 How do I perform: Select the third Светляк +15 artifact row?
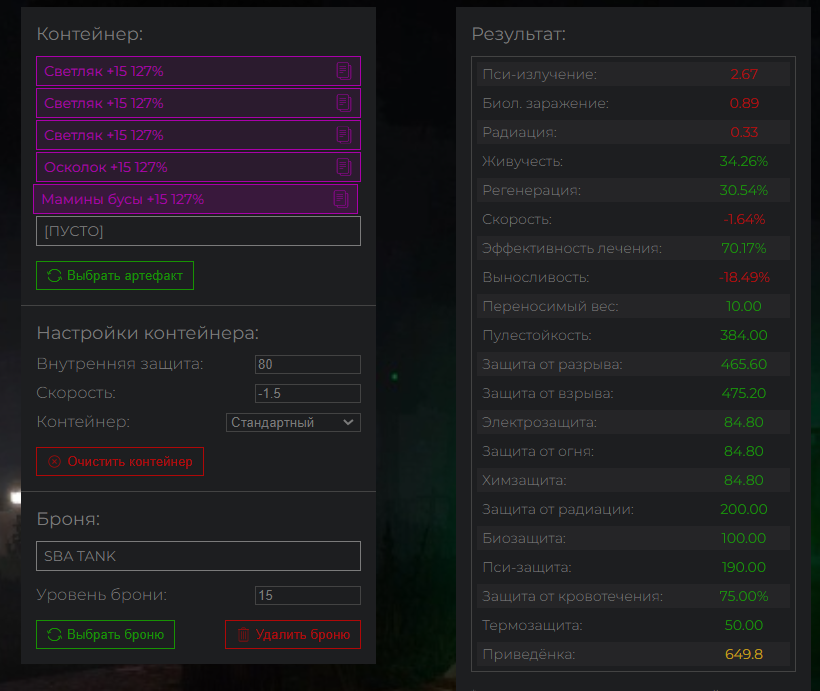click(180, 135)
